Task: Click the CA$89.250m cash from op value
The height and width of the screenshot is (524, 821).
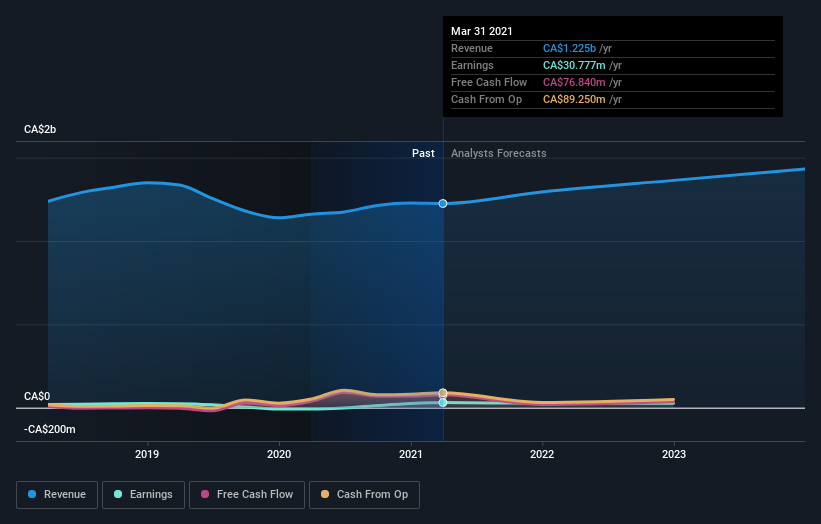Action: [x=574, y=99]
